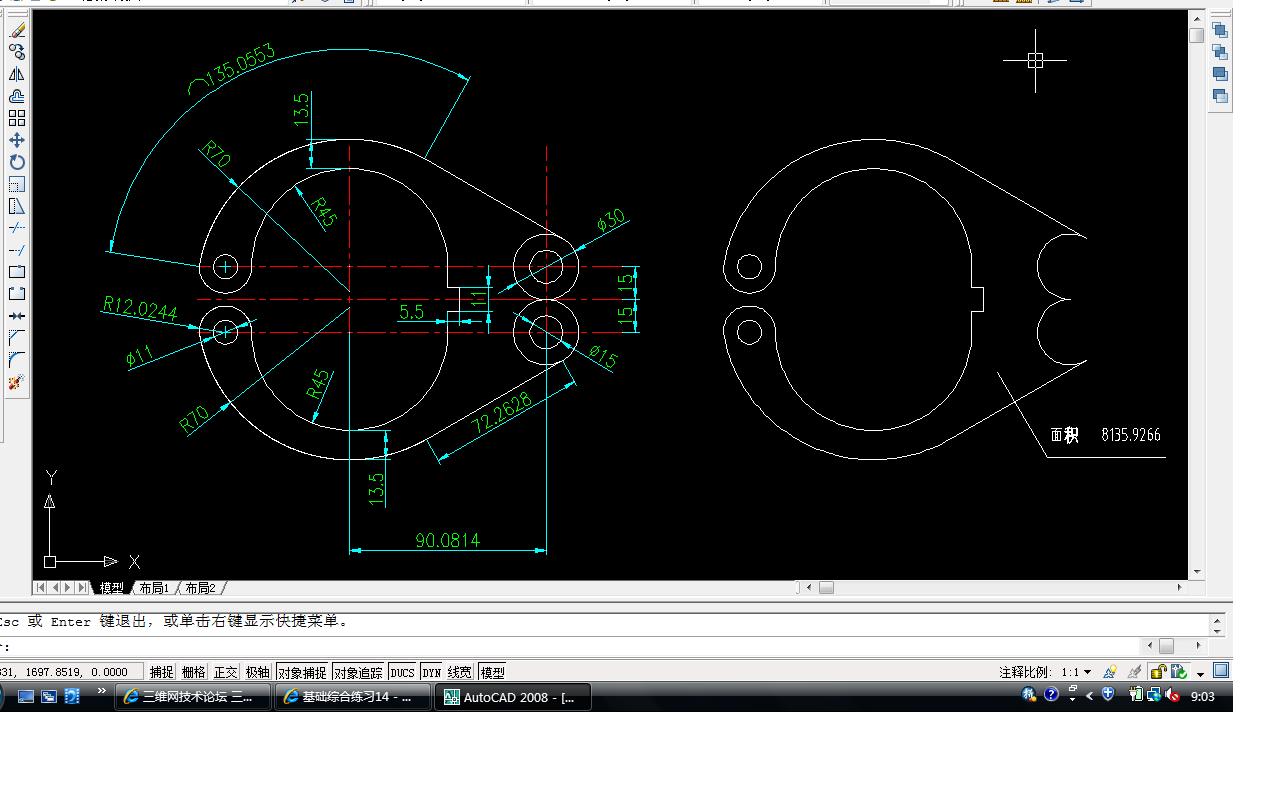Image resolution: width=1280 pixels, height=800 pixels.
Task: Toggle 栅格 grid display
Action: tap(194, 672)
